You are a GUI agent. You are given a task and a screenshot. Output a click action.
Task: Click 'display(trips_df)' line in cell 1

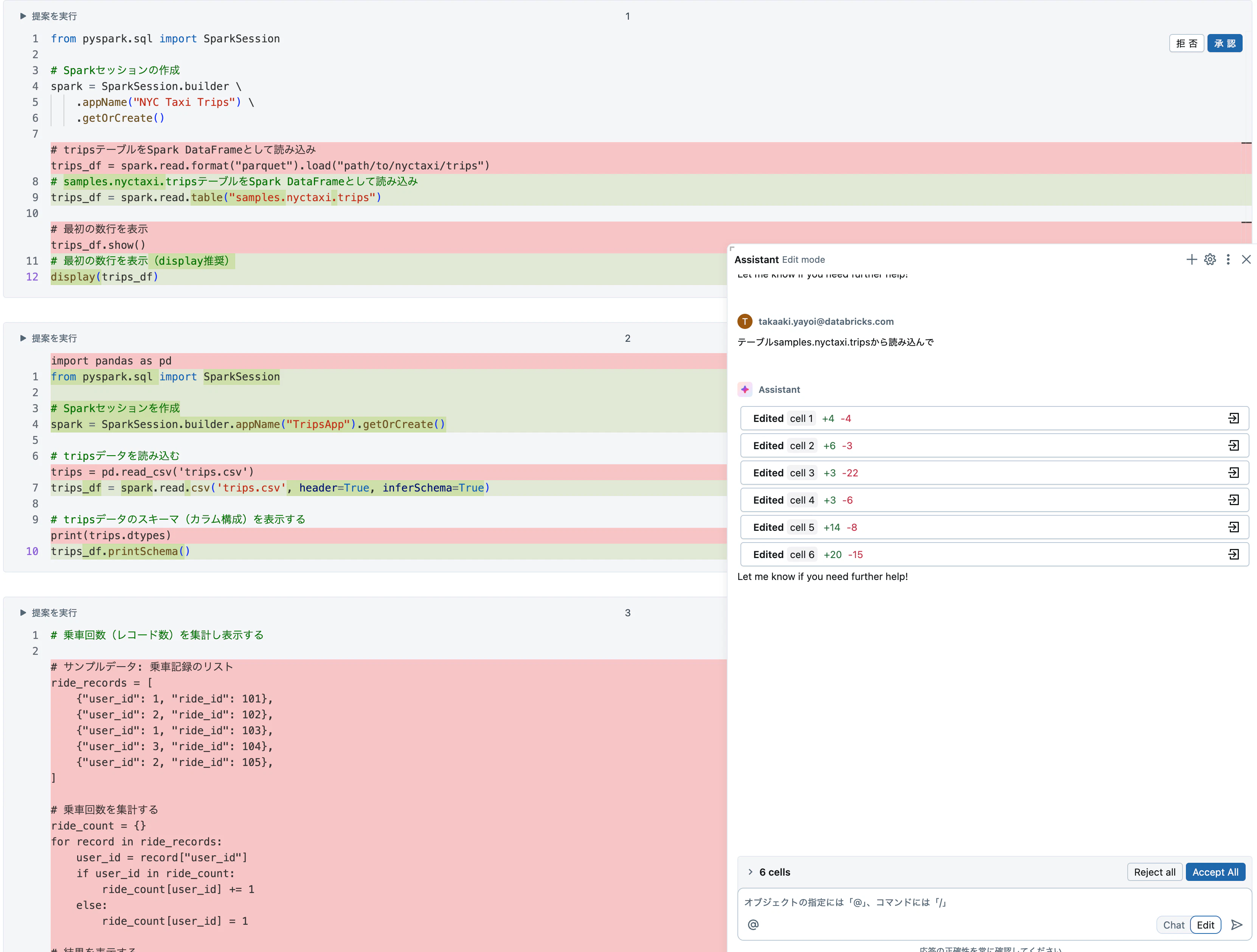104,277
